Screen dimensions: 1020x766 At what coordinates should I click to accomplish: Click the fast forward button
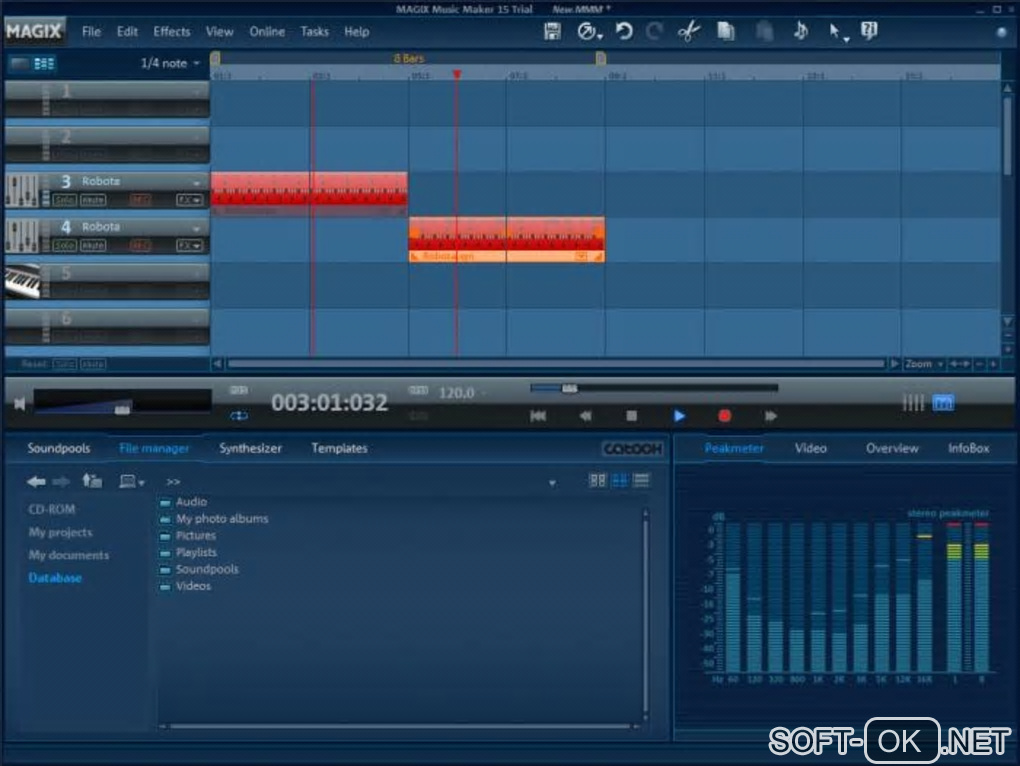pos(771,416)
